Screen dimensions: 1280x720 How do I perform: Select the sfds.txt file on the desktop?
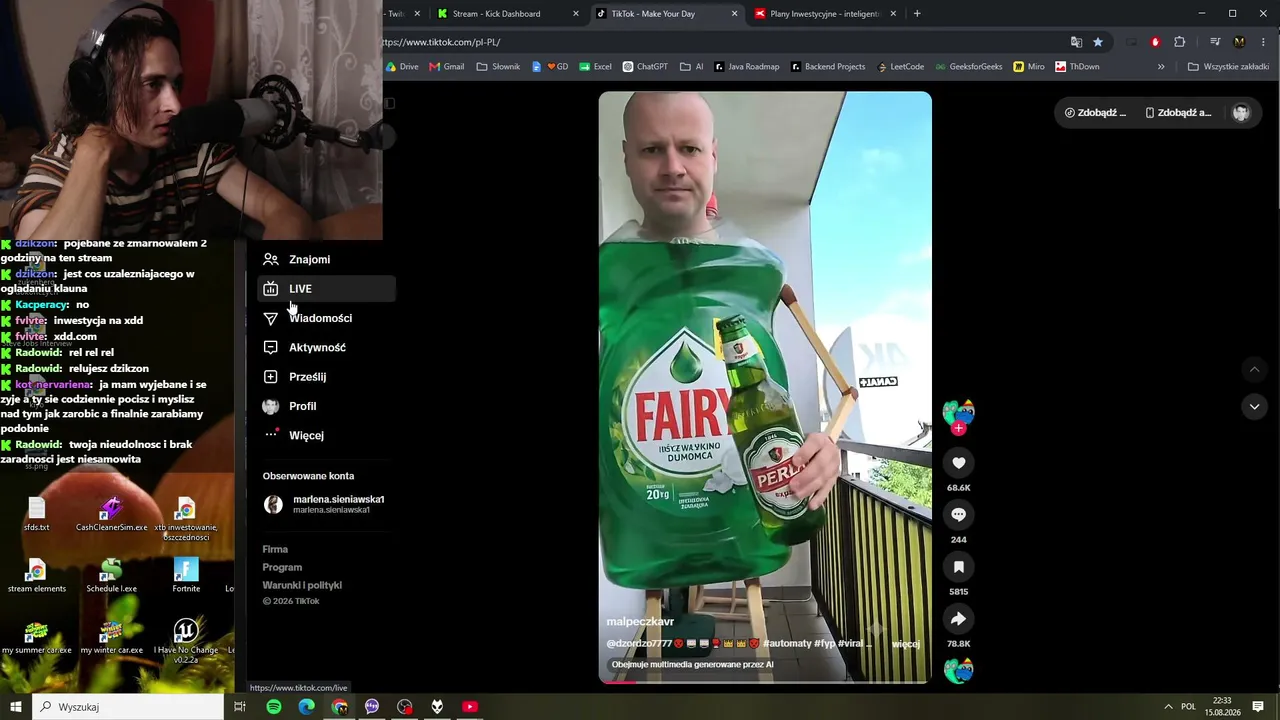pyautogui.click(x=37, y=515)
